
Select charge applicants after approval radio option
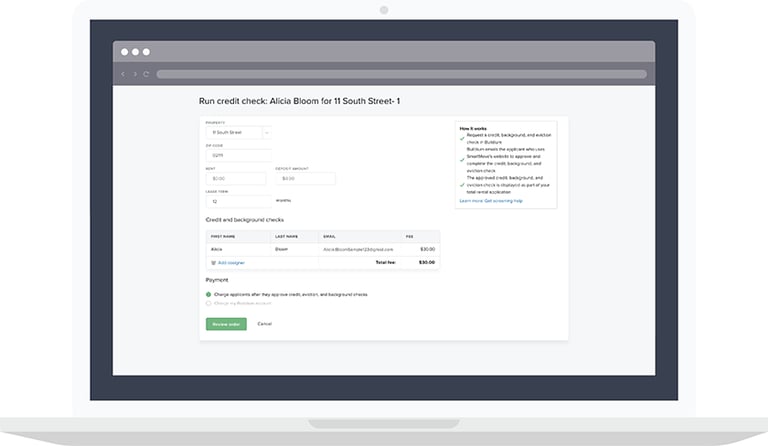(208, 295)
